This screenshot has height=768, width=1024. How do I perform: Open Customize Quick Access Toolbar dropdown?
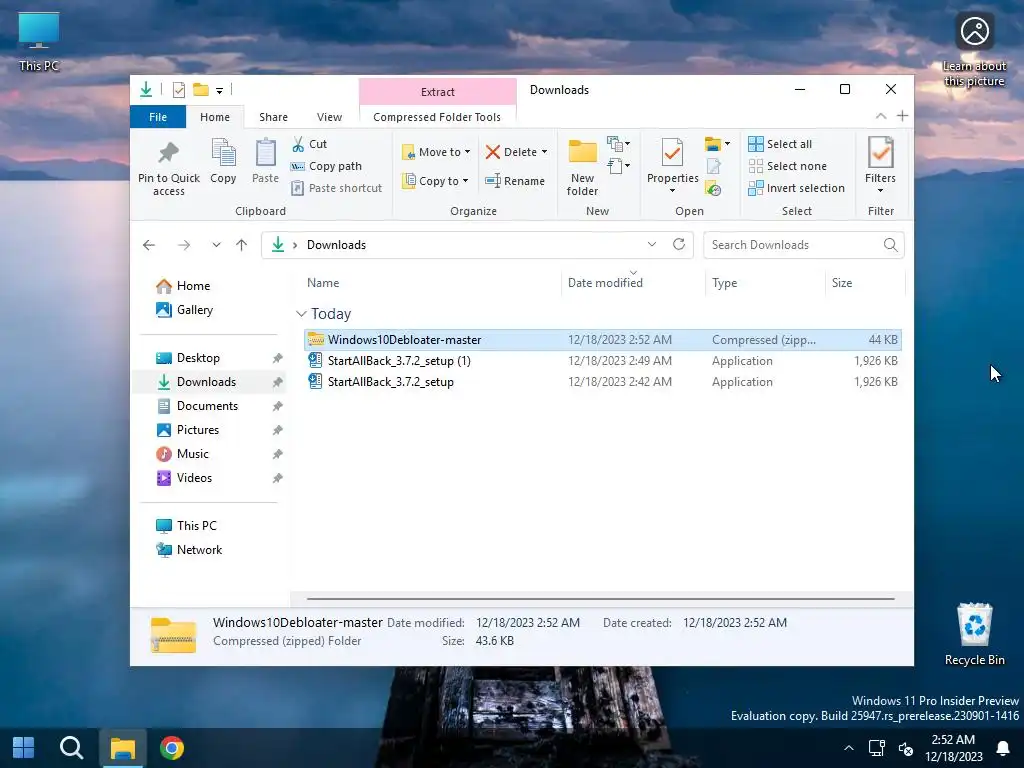[x=219, y=90]
